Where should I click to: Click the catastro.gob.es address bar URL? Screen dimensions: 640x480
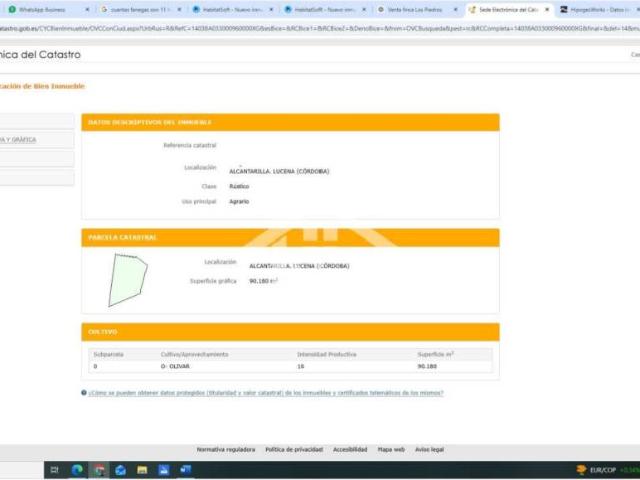point(320,29)
